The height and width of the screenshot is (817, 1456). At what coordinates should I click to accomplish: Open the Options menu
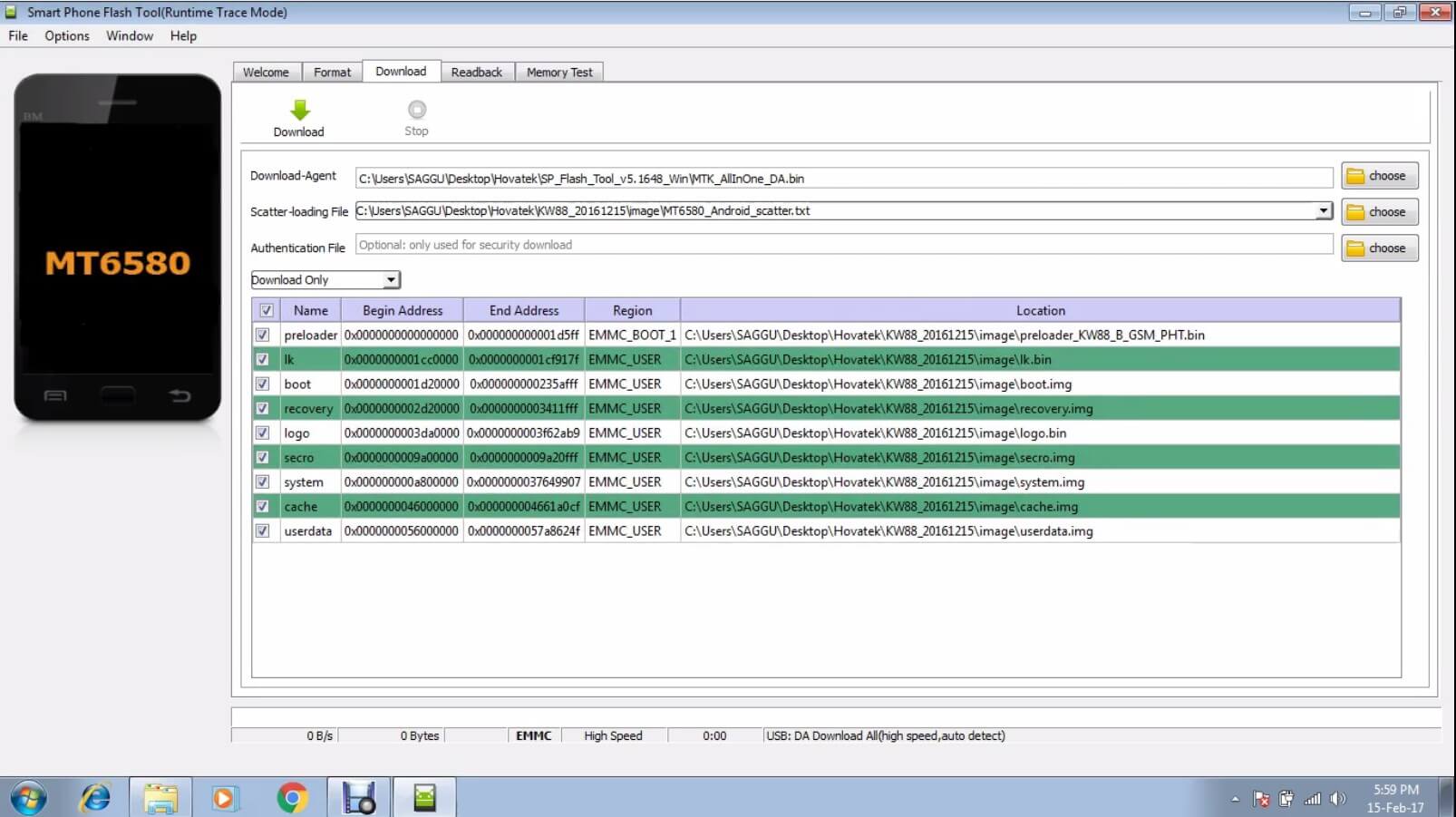[66, 36]
